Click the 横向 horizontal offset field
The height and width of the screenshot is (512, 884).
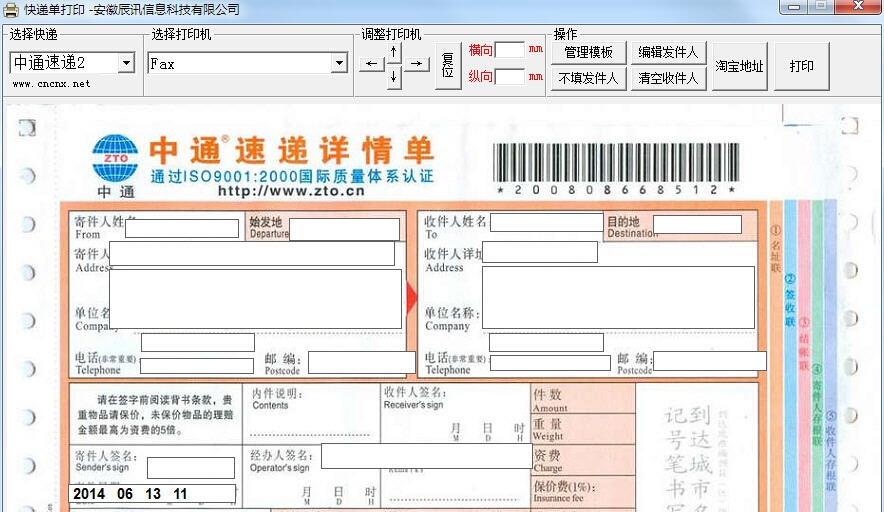[x=510, y=50]
